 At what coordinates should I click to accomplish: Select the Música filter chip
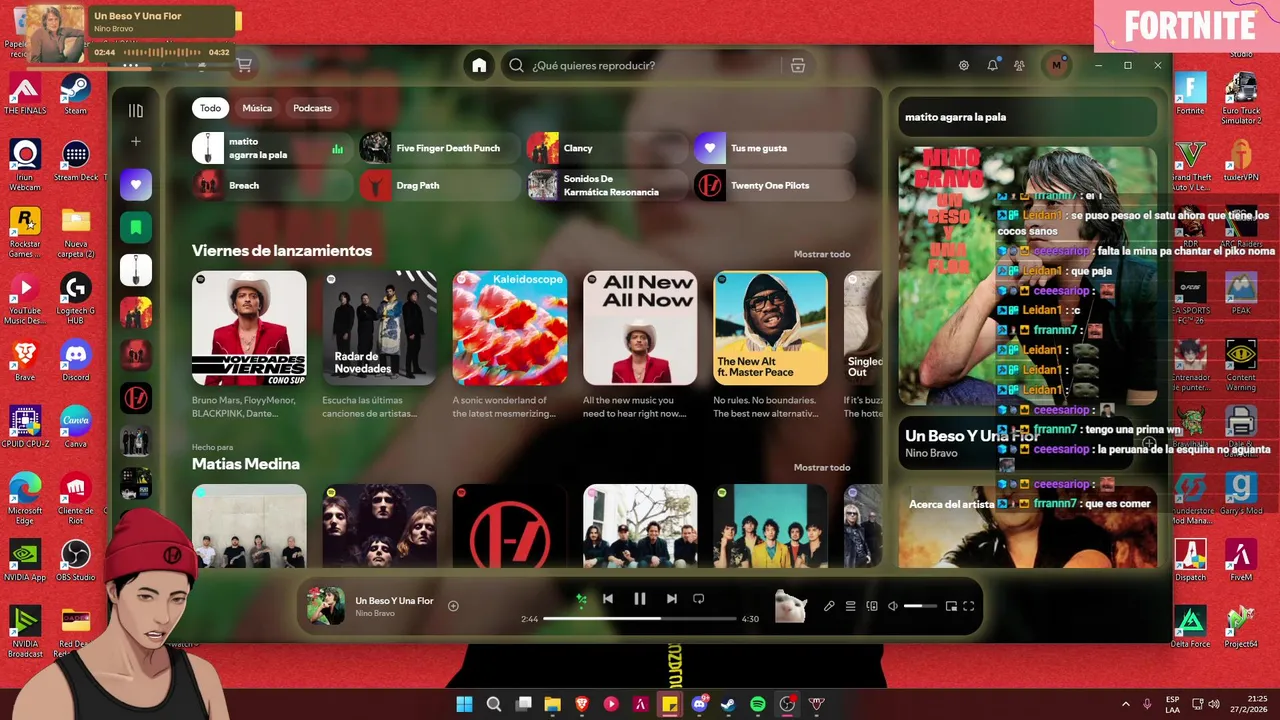pyautogui.click(x=257, y=108)
